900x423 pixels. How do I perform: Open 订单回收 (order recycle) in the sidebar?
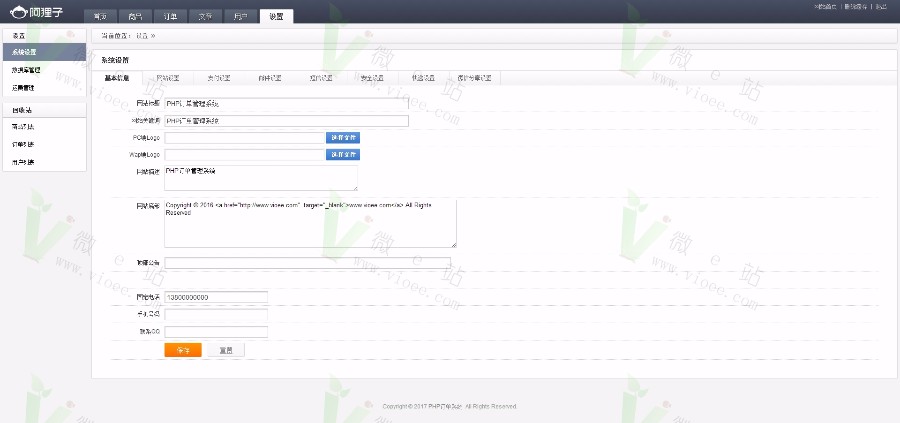click(44, 145)
